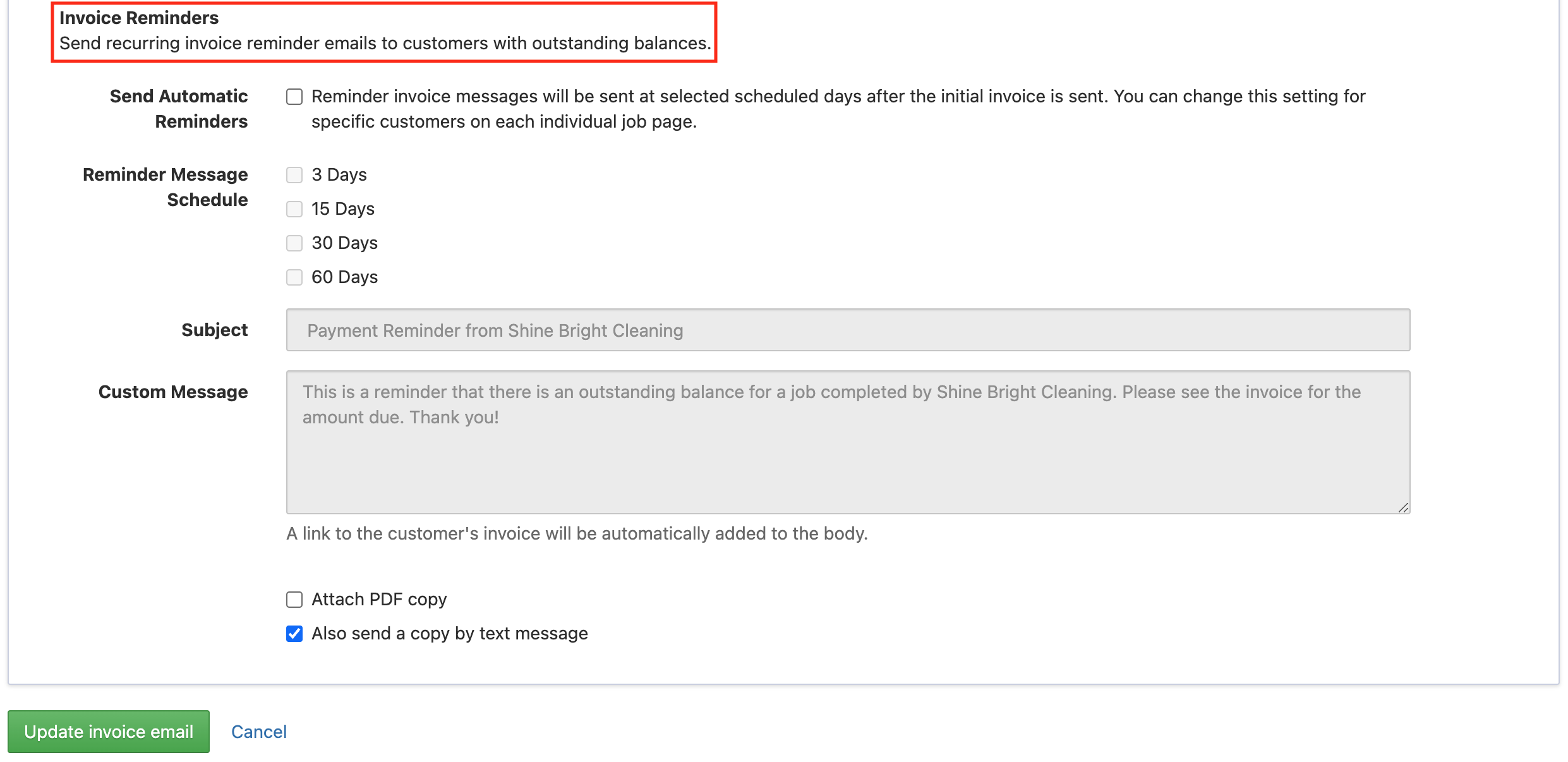The width and height of the screenshot is (1568, 762).
Task: Click the Send Automatic Reminders label
Action: [x=179, y=109]
